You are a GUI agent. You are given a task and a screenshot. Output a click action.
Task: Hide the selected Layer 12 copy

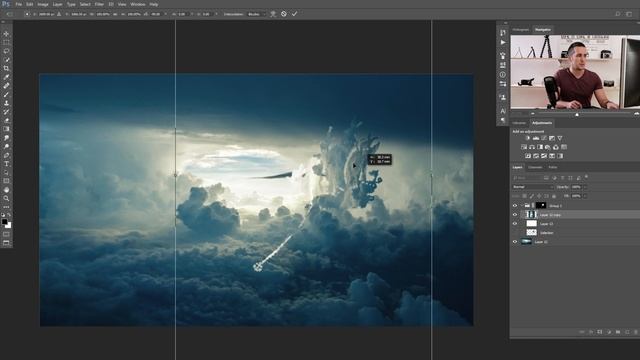coord(515,215)
